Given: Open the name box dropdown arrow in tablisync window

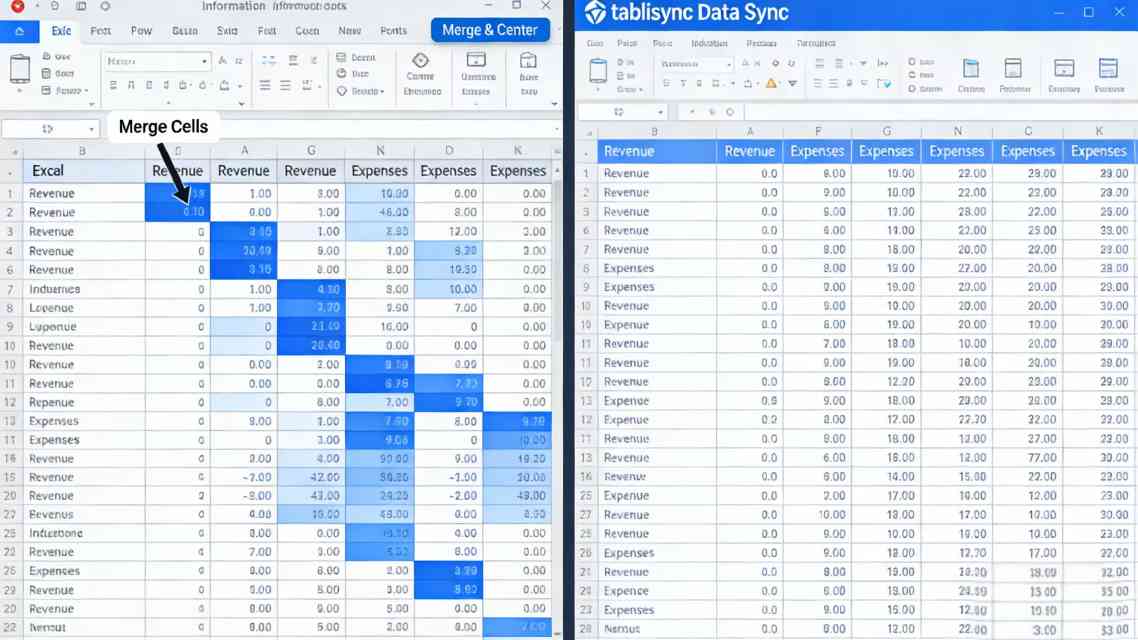Looking at the screenshot, I should 660,112.
